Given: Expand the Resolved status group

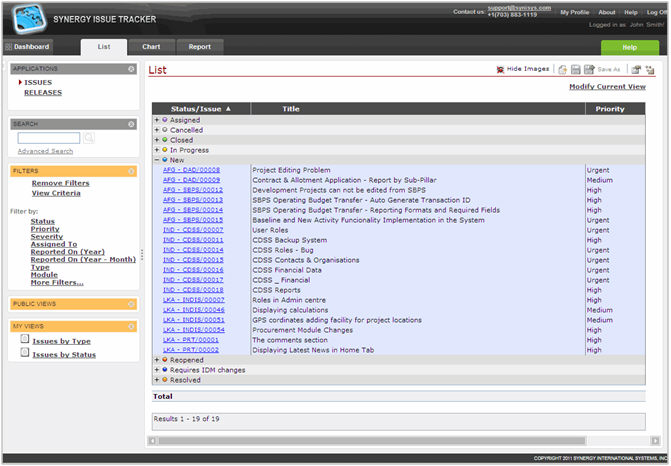Looking at the screenshot, I should tap(157, 380).
